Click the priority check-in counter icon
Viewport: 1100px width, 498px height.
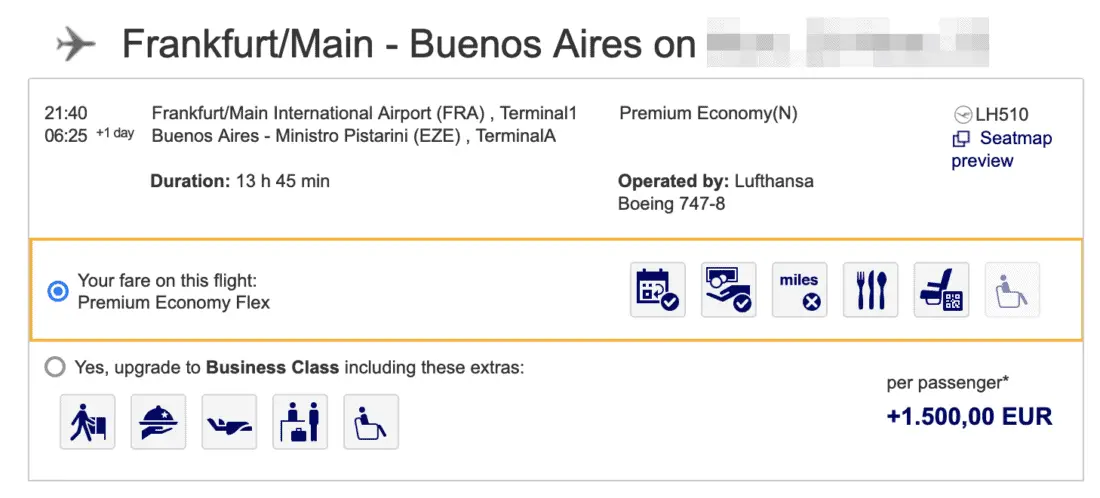[300, 421]
